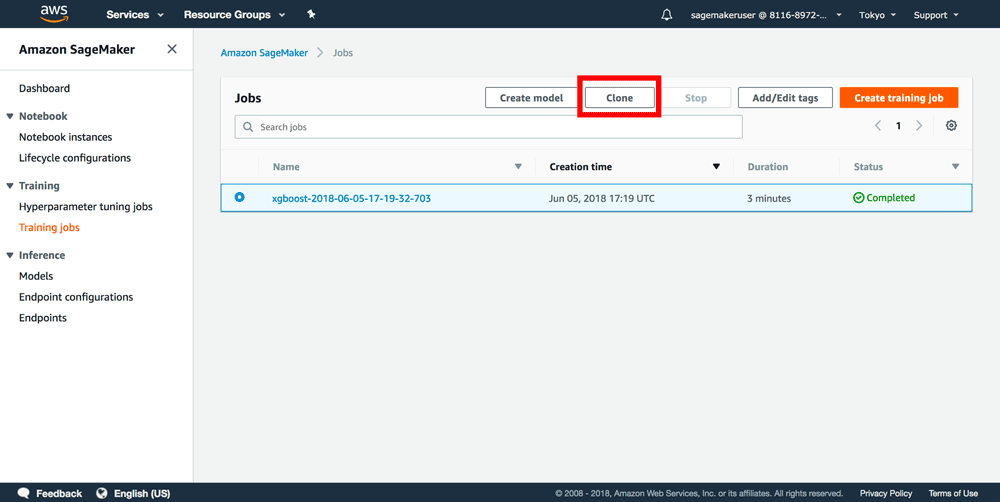Viewport: 1000px width, 502px height.
Task: Click the Feedback footer link
Action: tap(59, 493)
